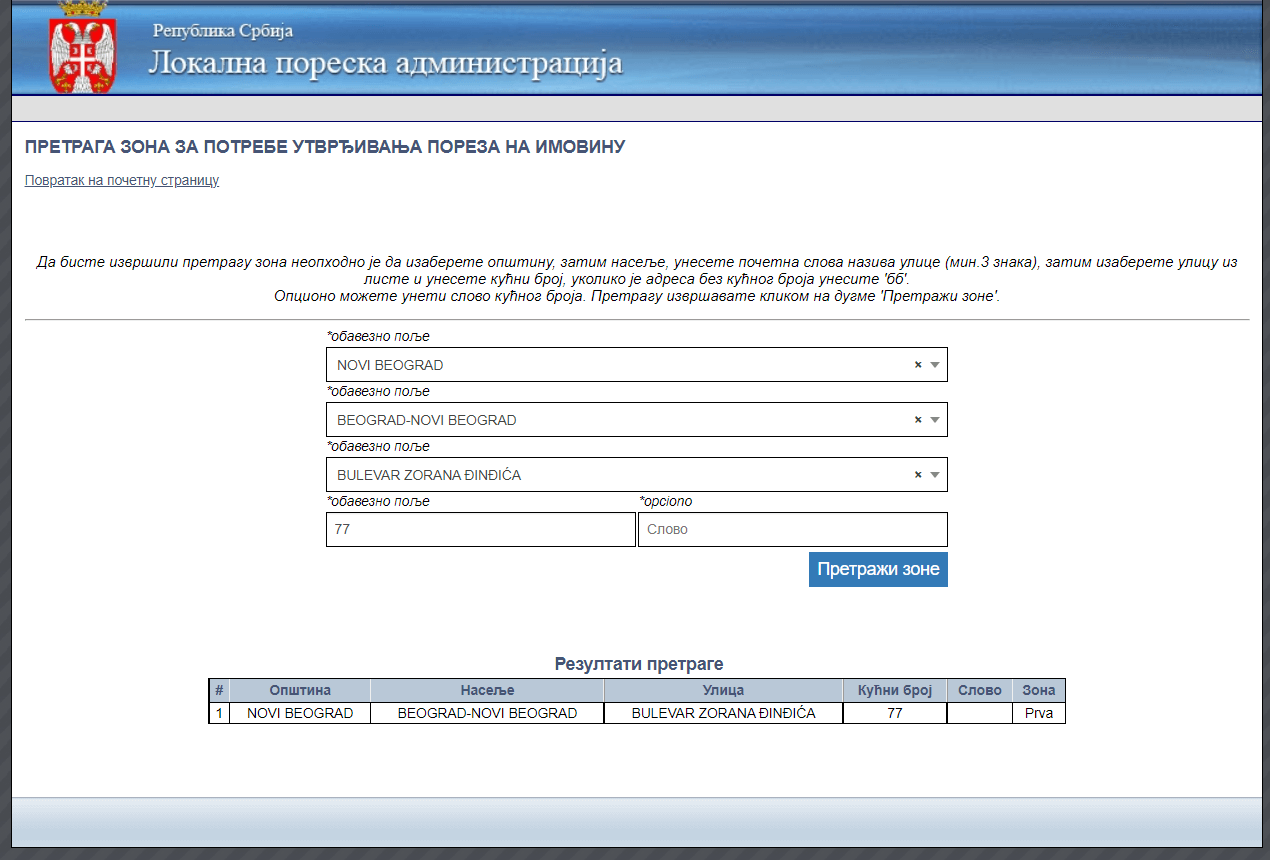The image size is (1270, 860).
Task: Select the NOVI BEOGRAD cell in results table
Action: (x=300, y=713)
